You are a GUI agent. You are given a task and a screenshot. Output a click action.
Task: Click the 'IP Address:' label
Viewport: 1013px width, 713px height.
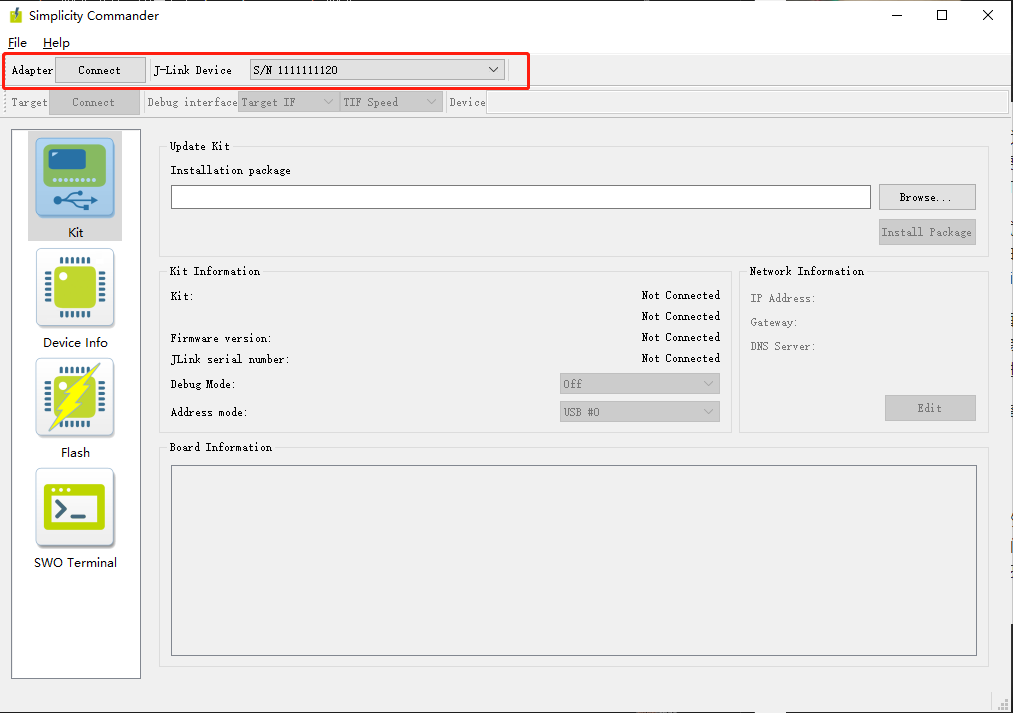782,298
